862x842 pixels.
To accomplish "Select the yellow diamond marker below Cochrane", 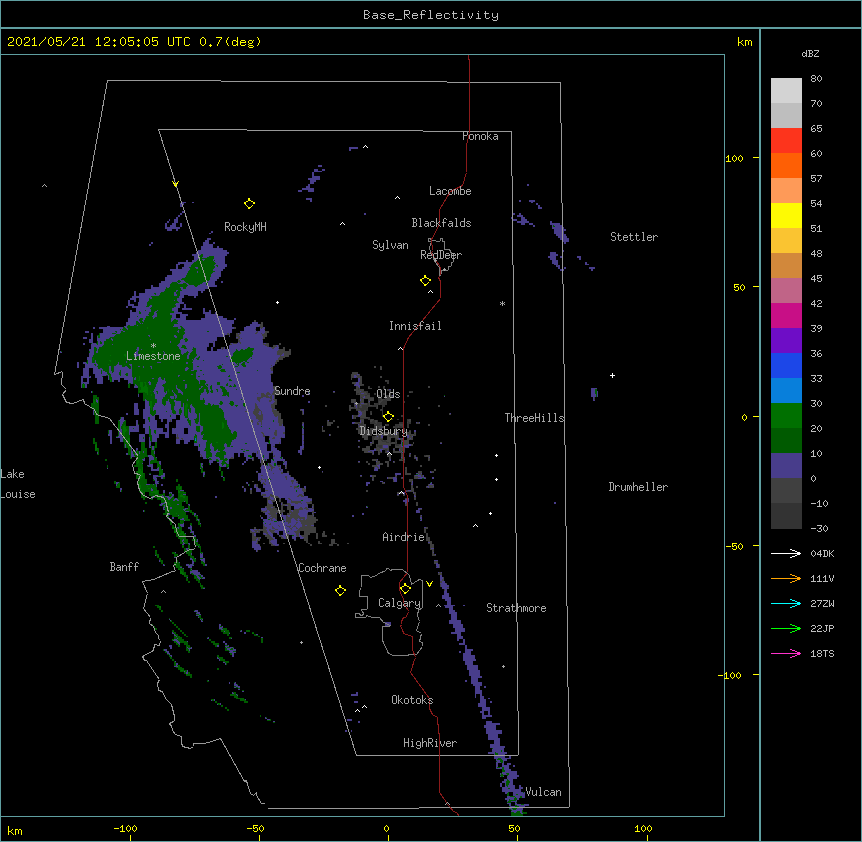I will [x=340, y=591].
